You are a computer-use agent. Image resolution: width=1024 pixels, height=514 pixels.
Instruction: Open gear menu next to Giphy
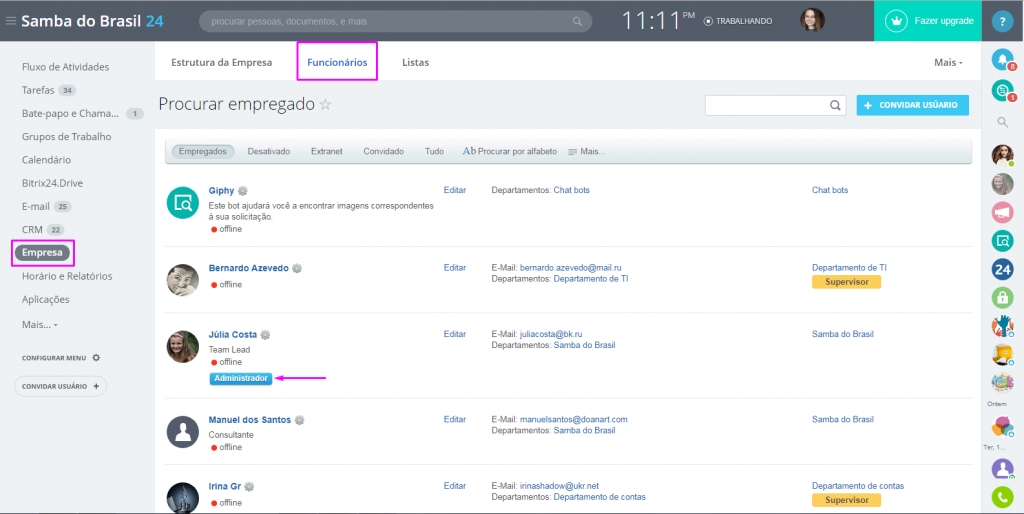242,191
